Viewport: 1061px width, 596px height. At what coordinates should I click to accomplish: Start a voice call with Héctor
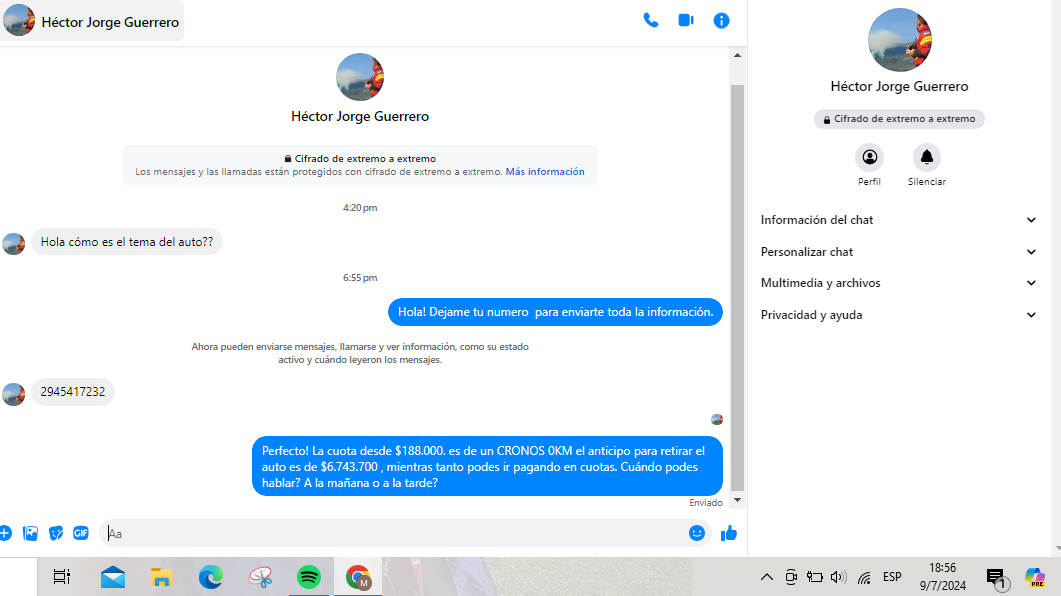[651, 20]
